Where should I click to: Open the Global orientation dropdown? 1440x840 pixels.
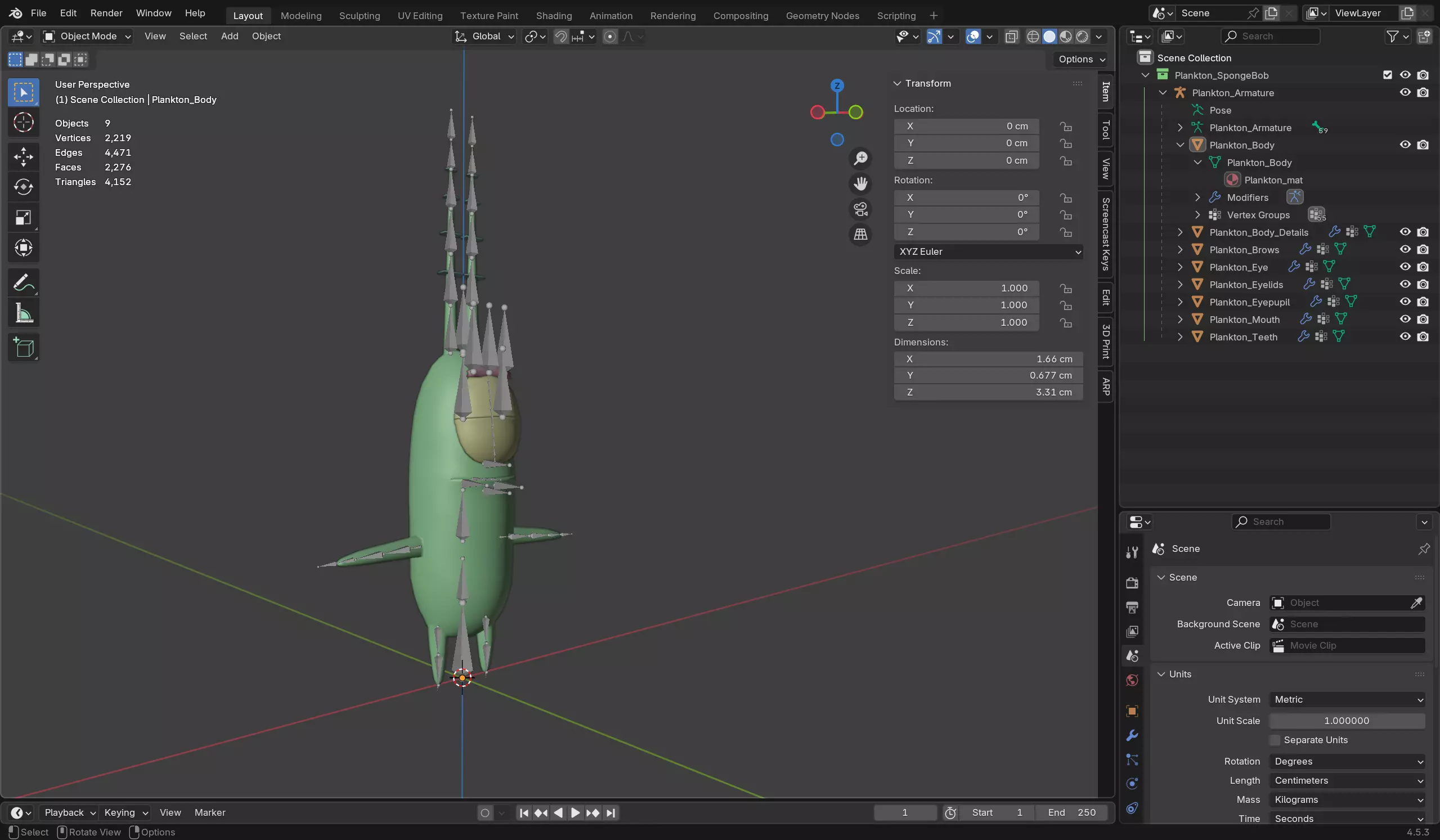(x=485, y=37)
